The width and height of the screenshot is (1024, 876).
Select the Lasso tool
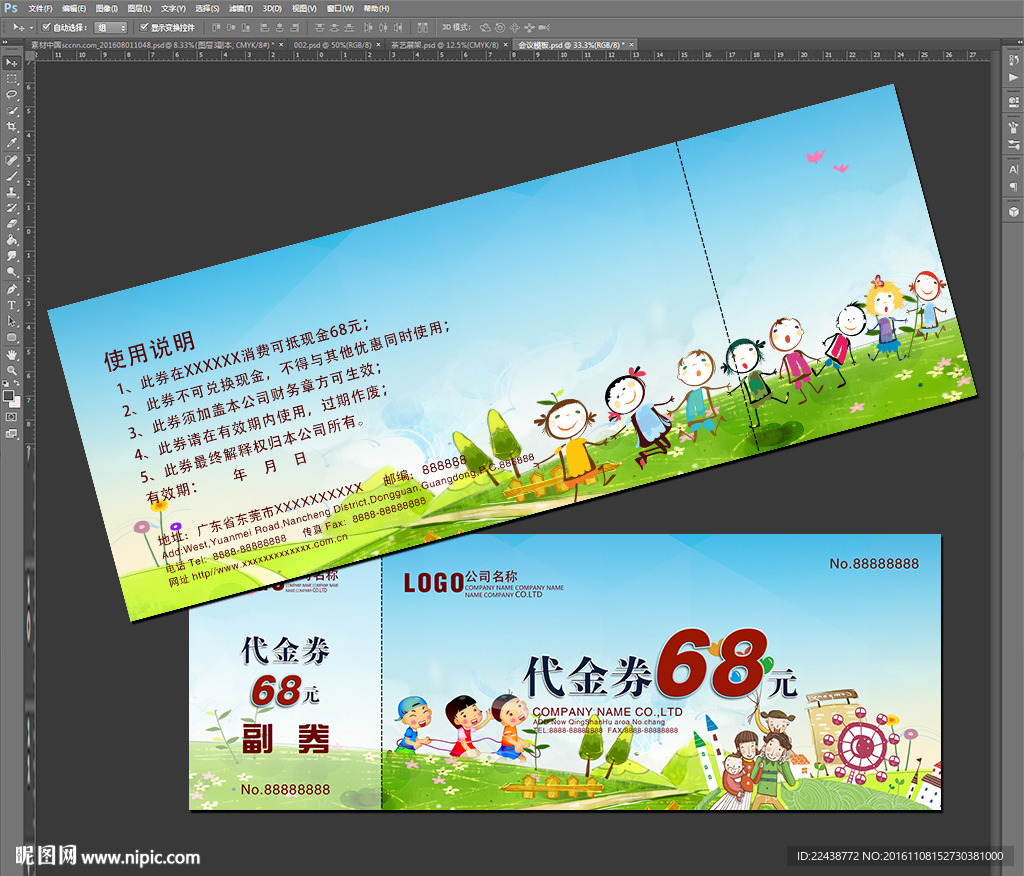click(12, 95)
